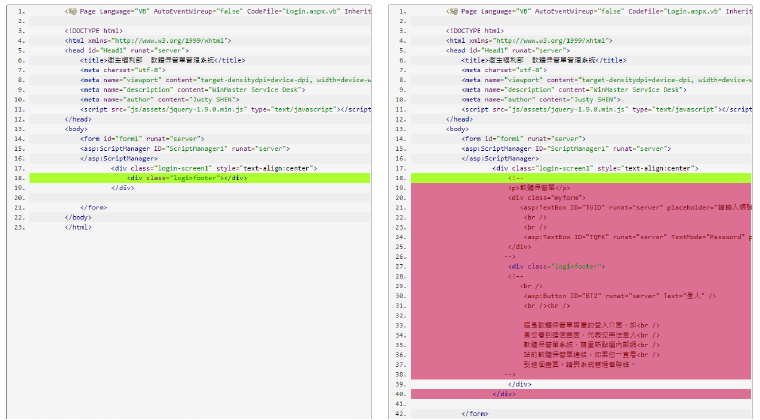Click the left pane's jquery-1.9.0.min.js script line

coord(225,109)
